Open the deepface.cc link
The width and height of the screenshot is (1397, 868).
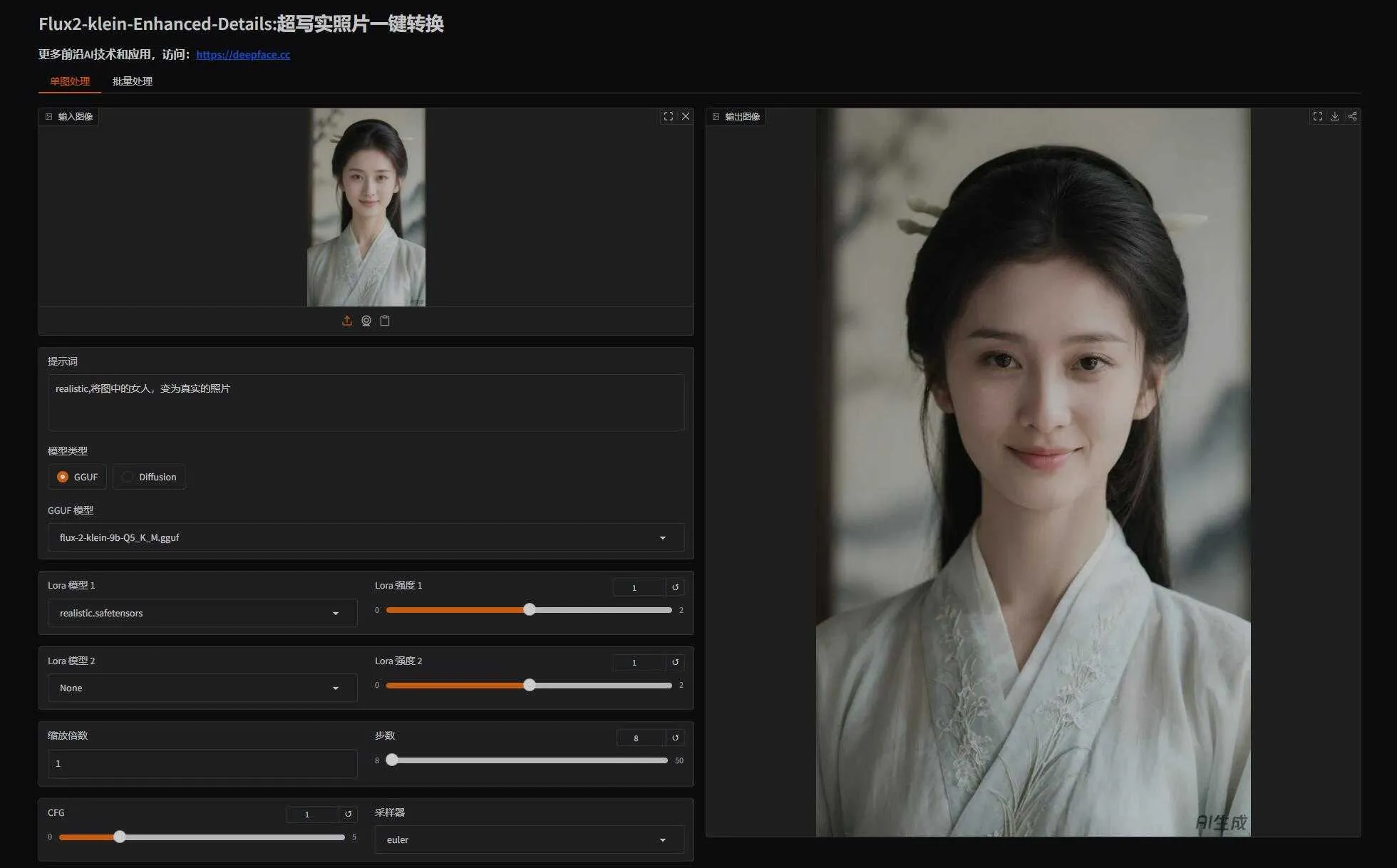(x=243, y=55)
